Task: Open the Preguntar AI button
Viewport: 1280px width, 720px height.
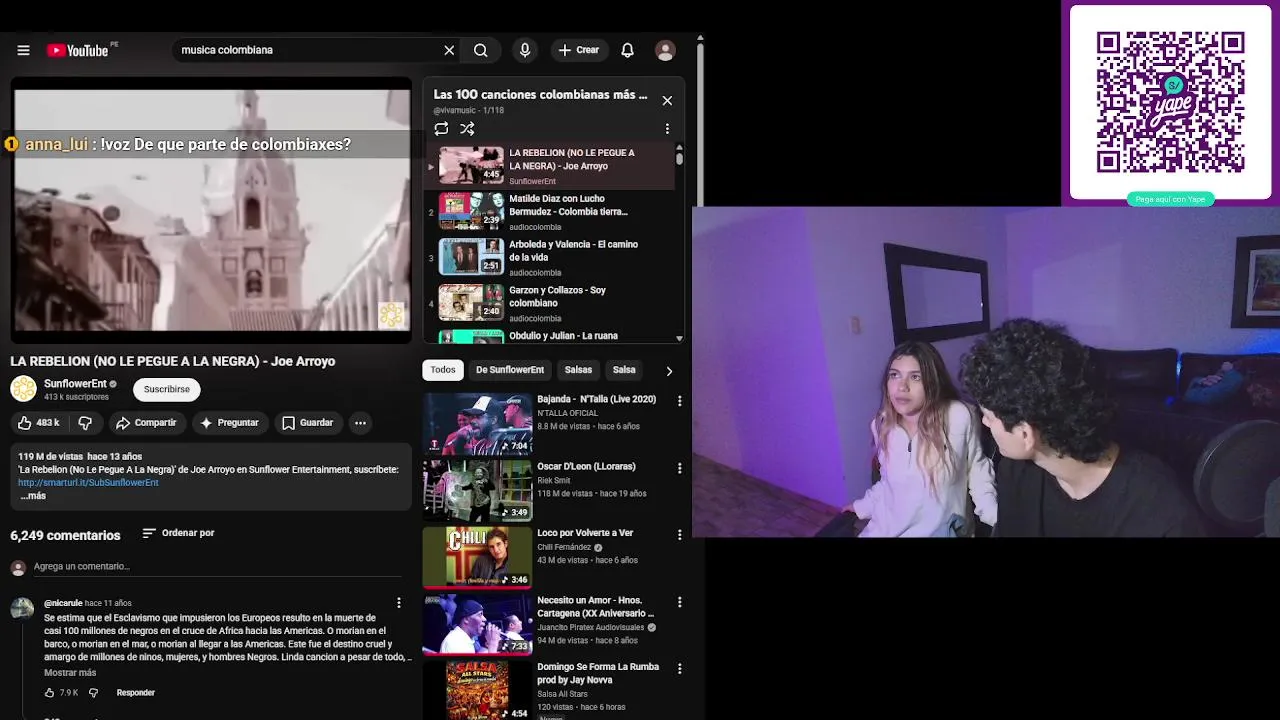Action: point(229,423)
